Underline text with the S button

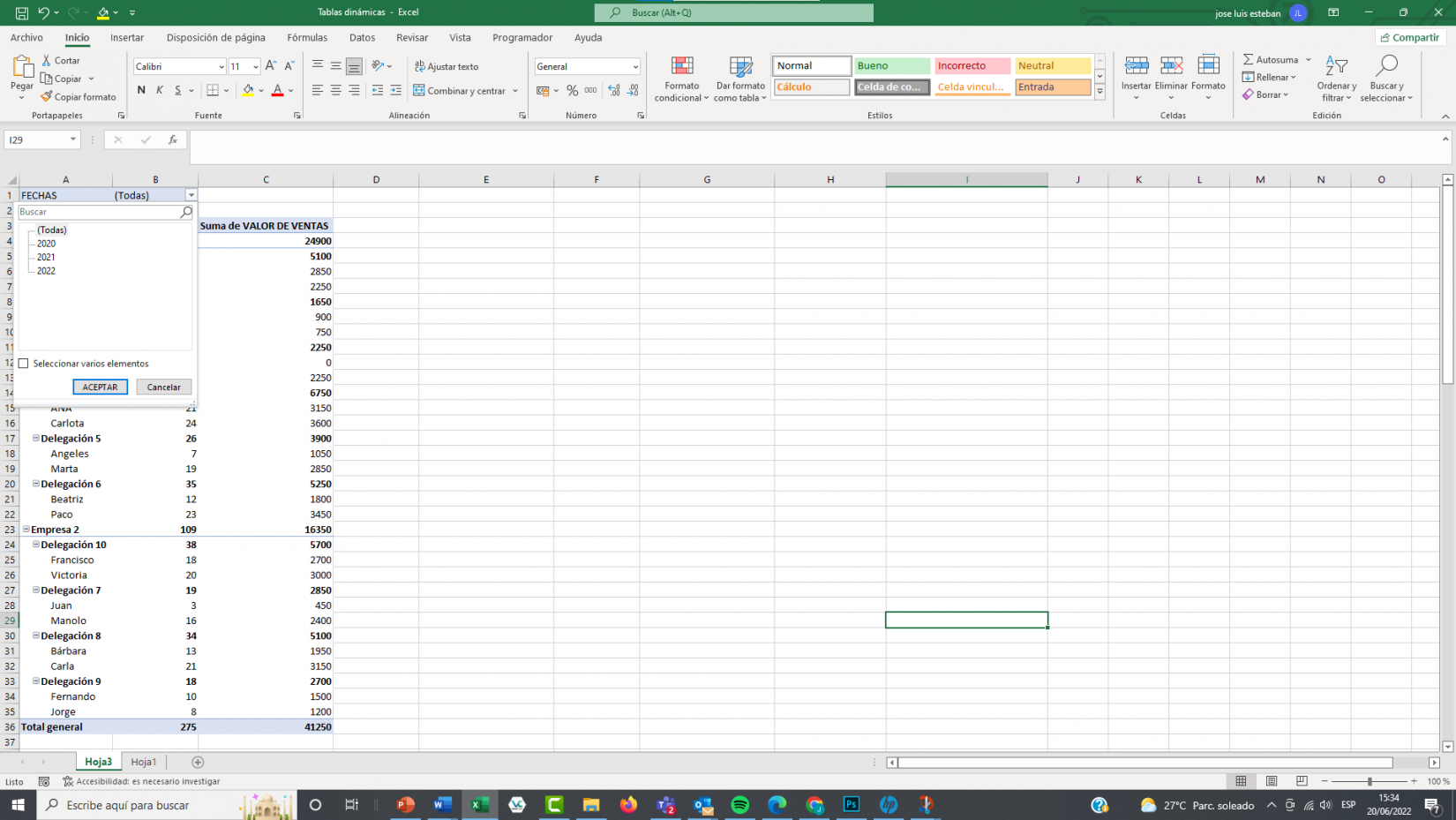point(178,90)
